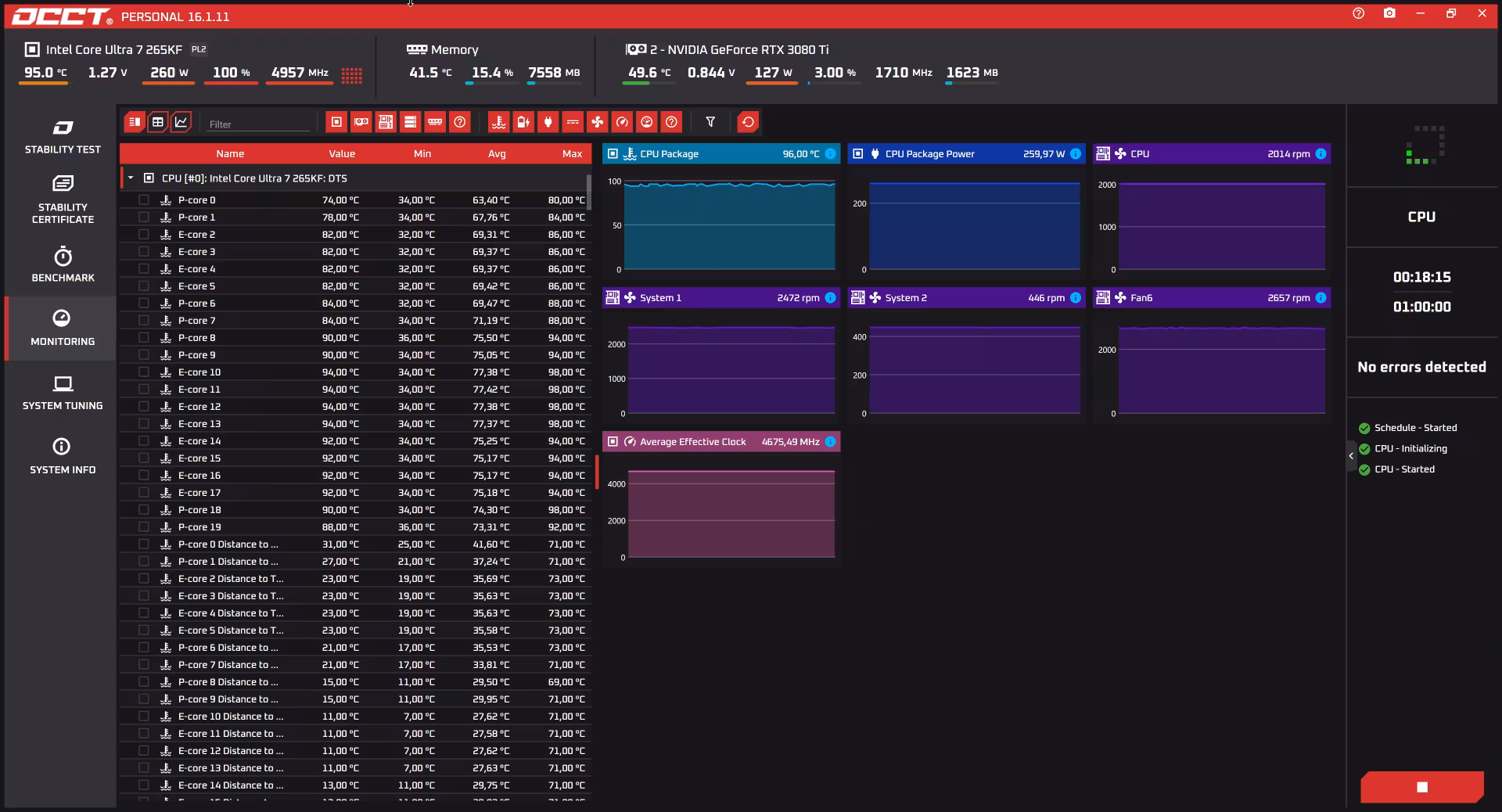1502x812 pixels.
Task: Toggle temperature sensor type filter
Action: 498,122
